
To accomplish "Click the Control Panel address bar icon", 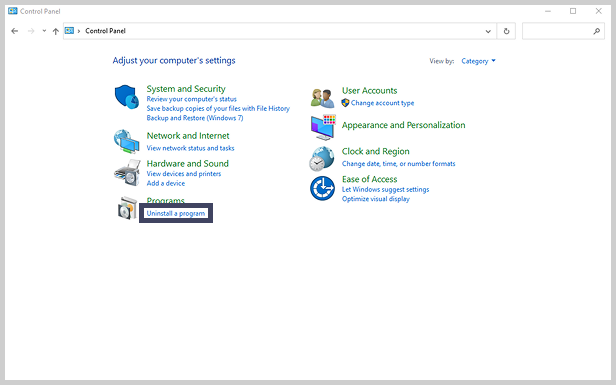I will point(70,31).
